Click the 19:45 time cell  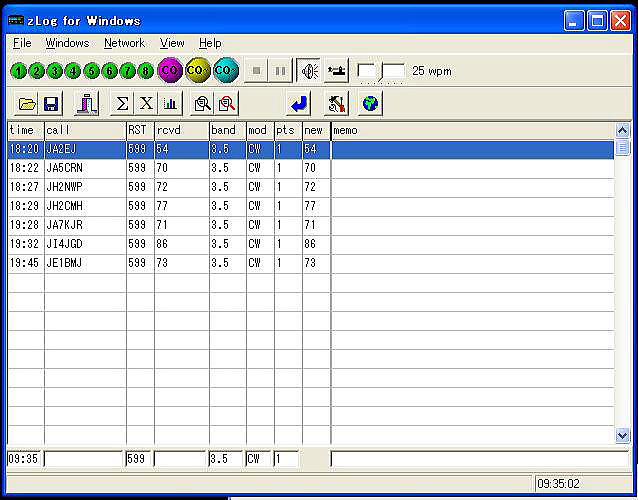point(26,263)
